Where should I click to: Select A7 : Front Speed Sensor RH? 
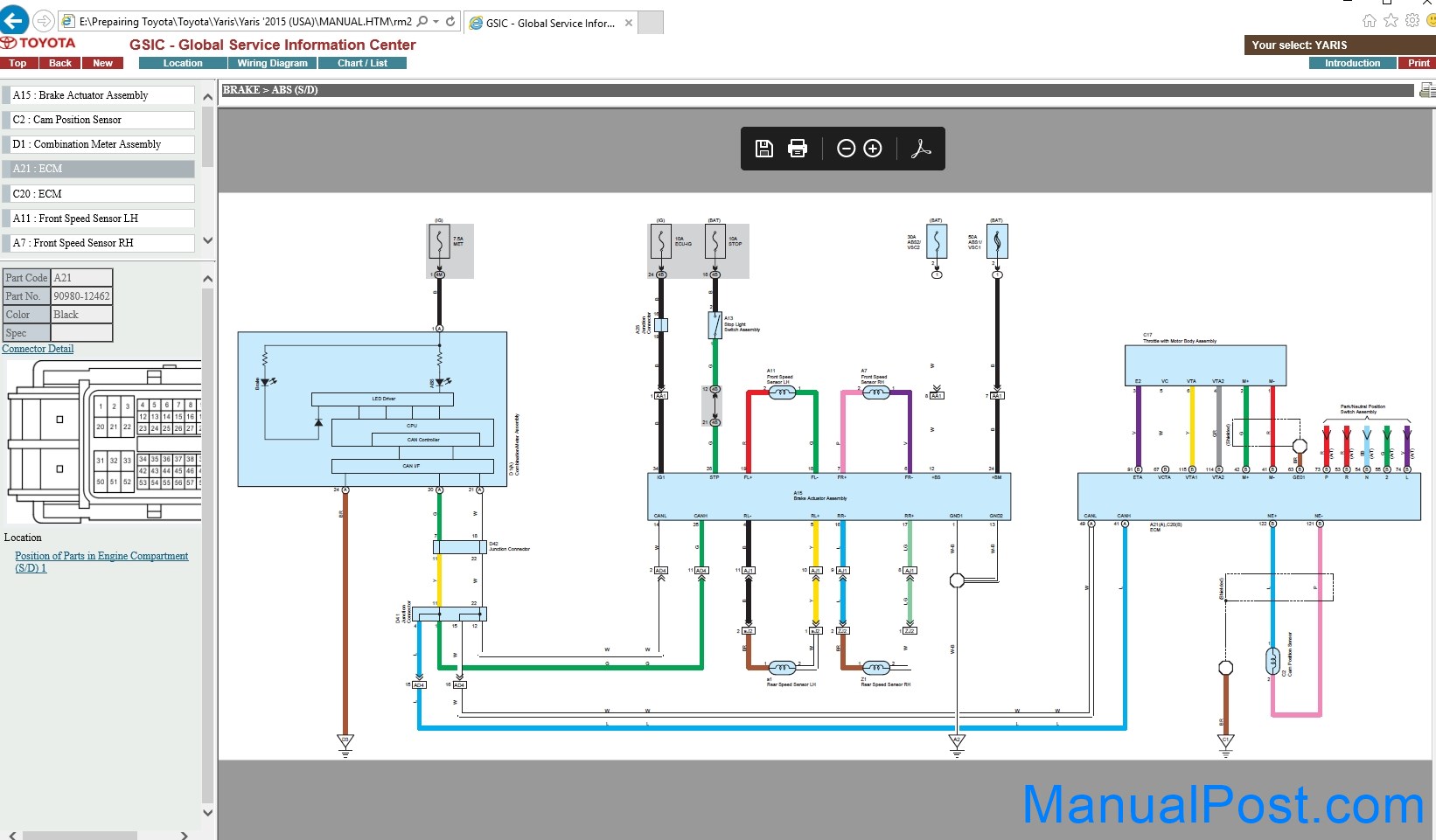(x=99, y=243)
